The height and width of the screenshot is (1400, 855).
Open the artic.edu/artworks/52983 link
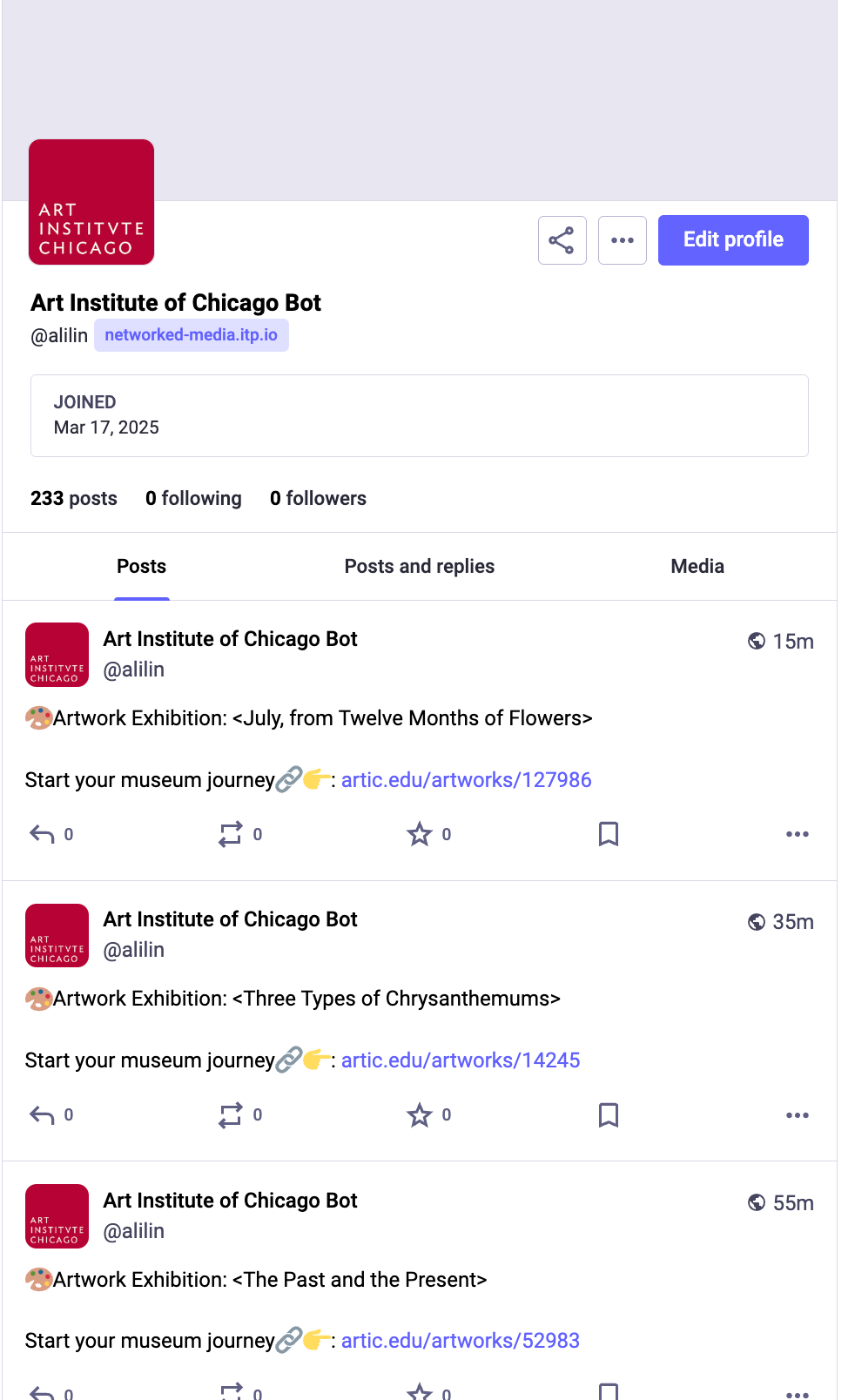click(460, 1341)
